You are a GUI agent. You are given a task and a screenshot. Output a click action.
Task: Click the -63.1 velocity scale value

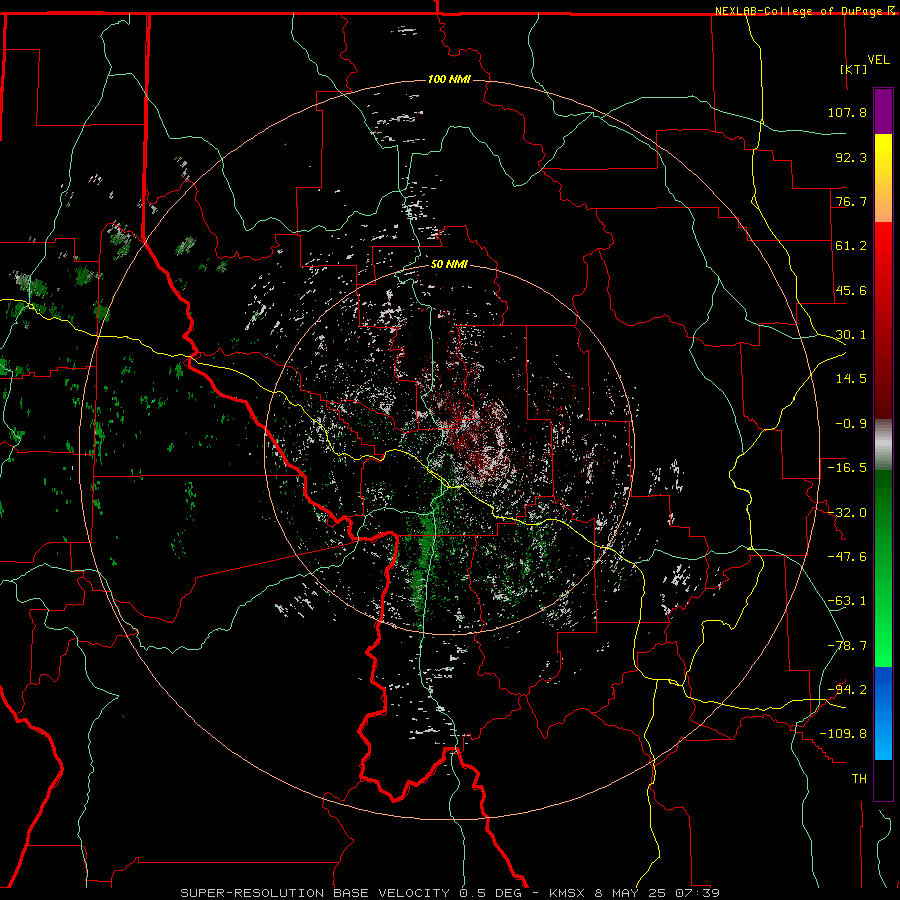click(x=847, y=601)
